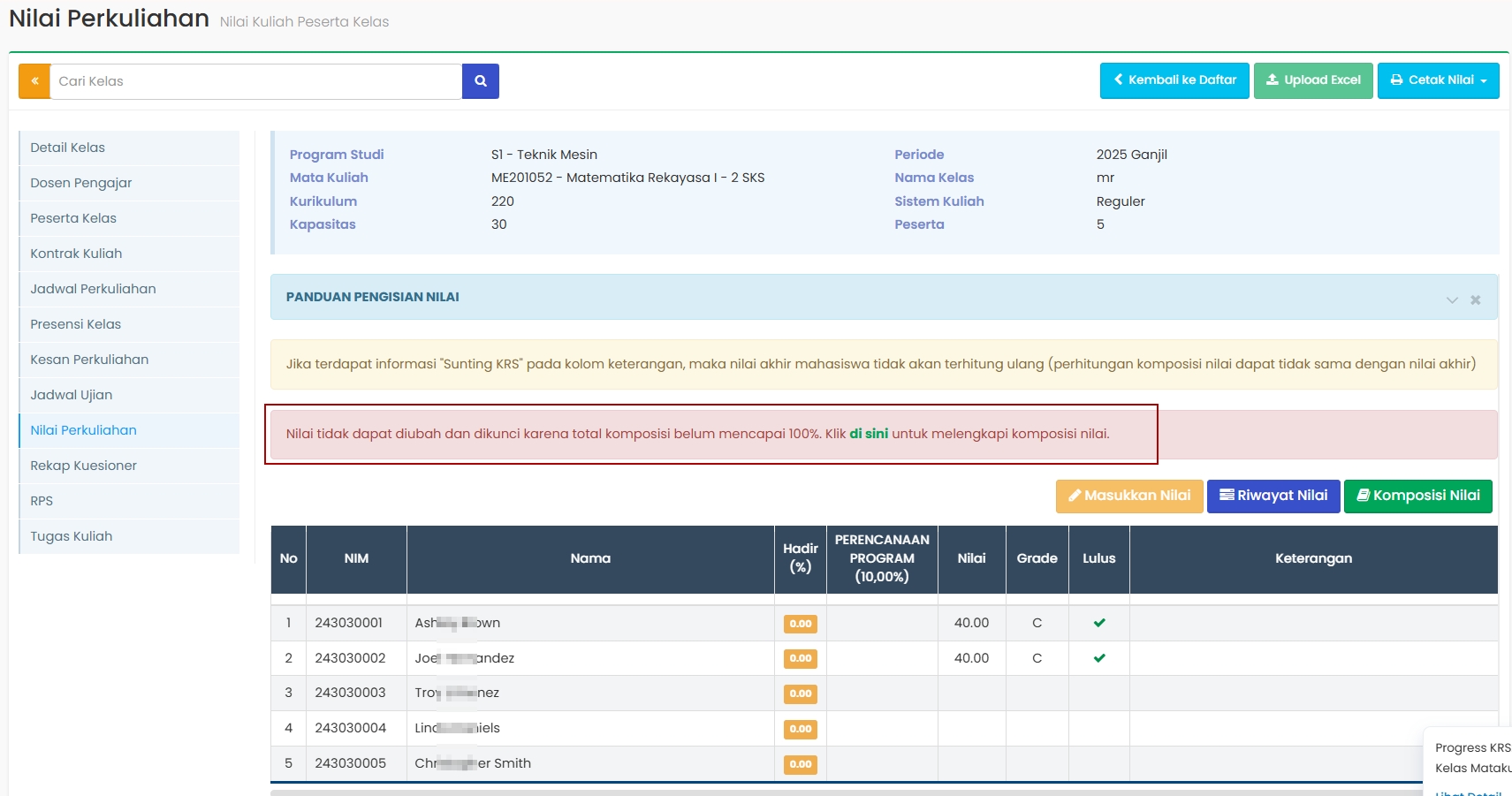The image size is (1512, 796).
Task: Open Rekap Kuesioner sidebar item
Action: tap(84, 466)
